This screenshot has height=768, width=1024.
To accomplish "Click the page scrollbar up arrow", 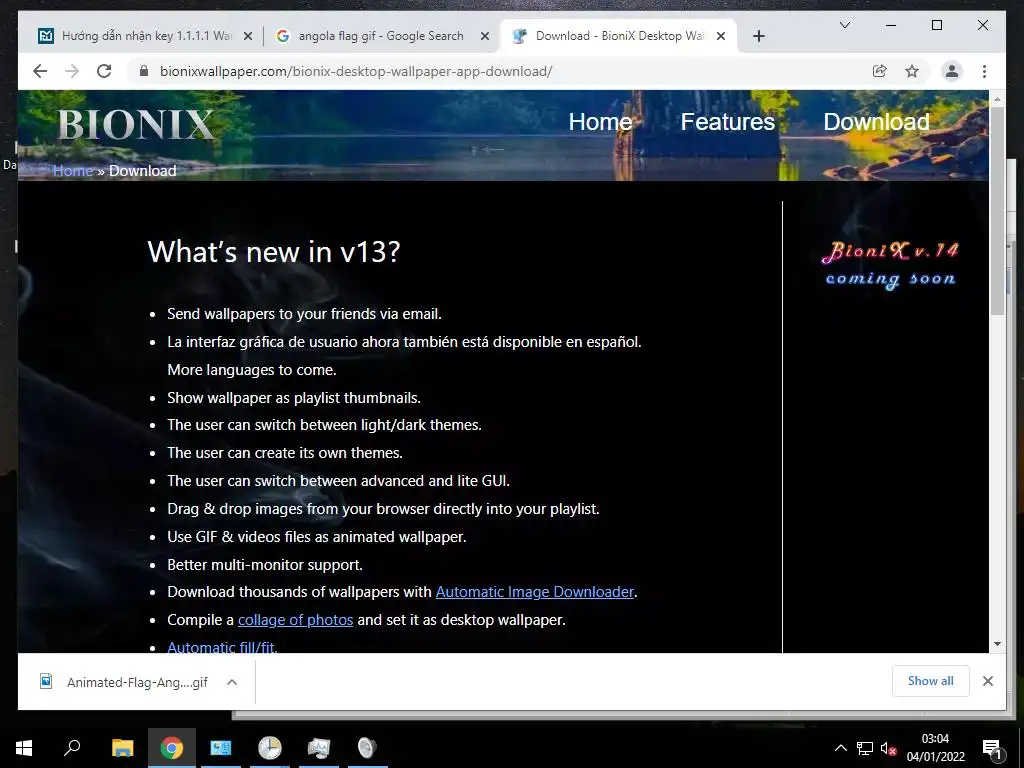I will tap(997, 98).
